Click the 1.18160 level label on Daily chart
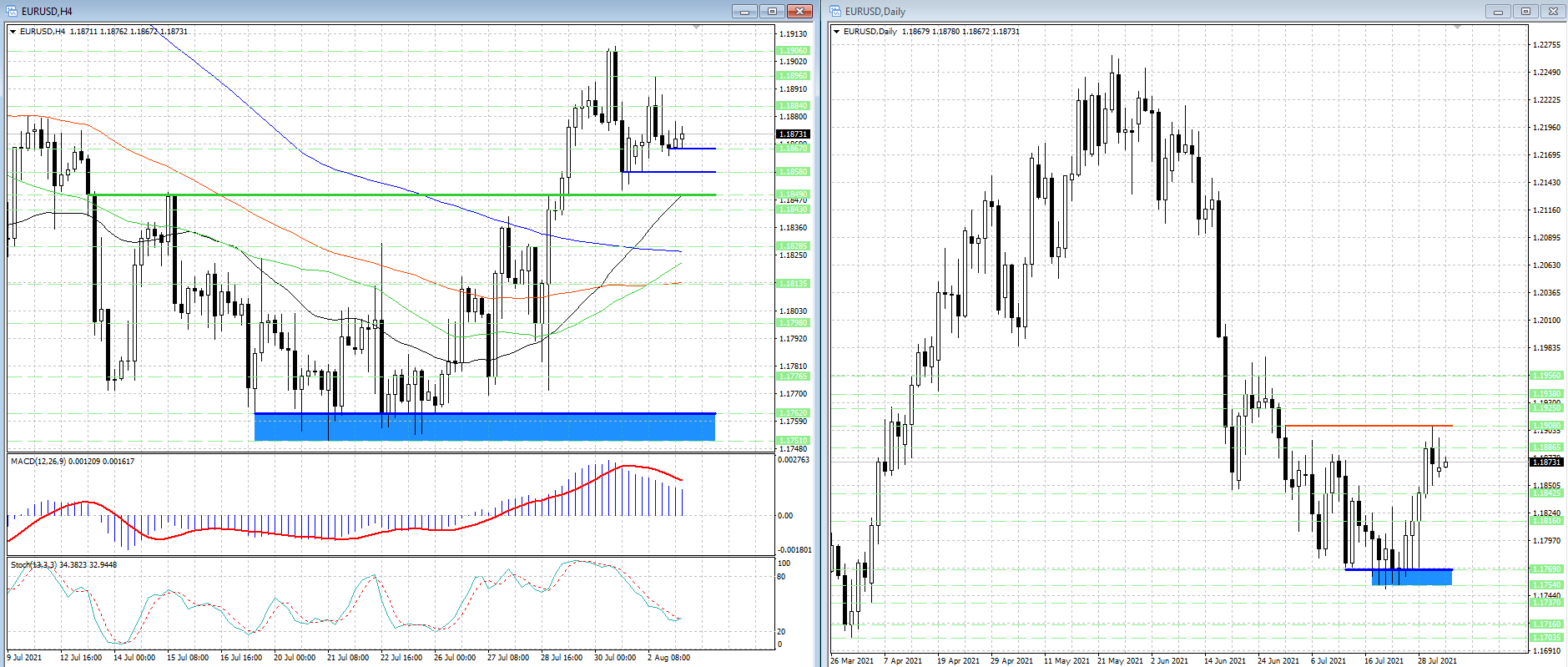The width and height of the screenshot is (1568, 667). point(1546,521)
